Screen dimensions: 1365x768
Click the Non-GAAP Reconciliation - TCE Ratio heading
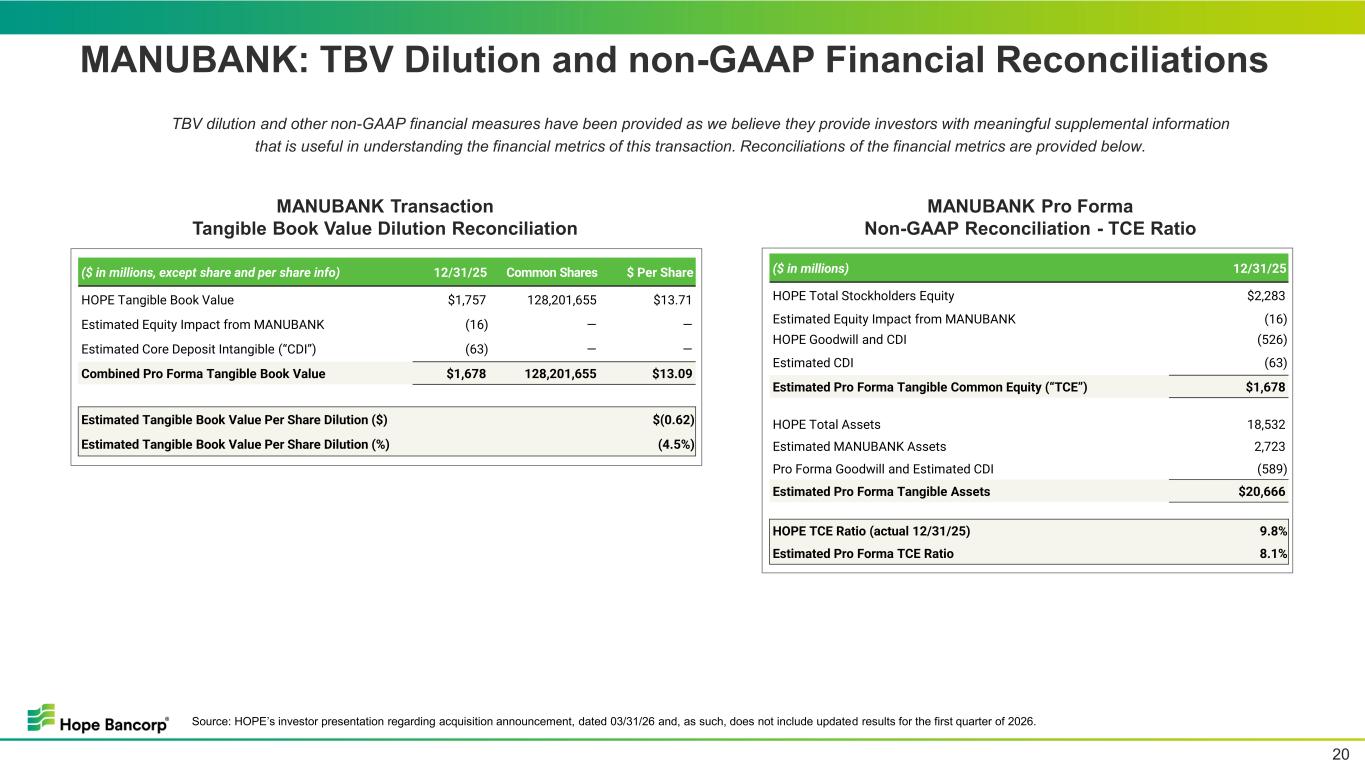point(1030,229)
